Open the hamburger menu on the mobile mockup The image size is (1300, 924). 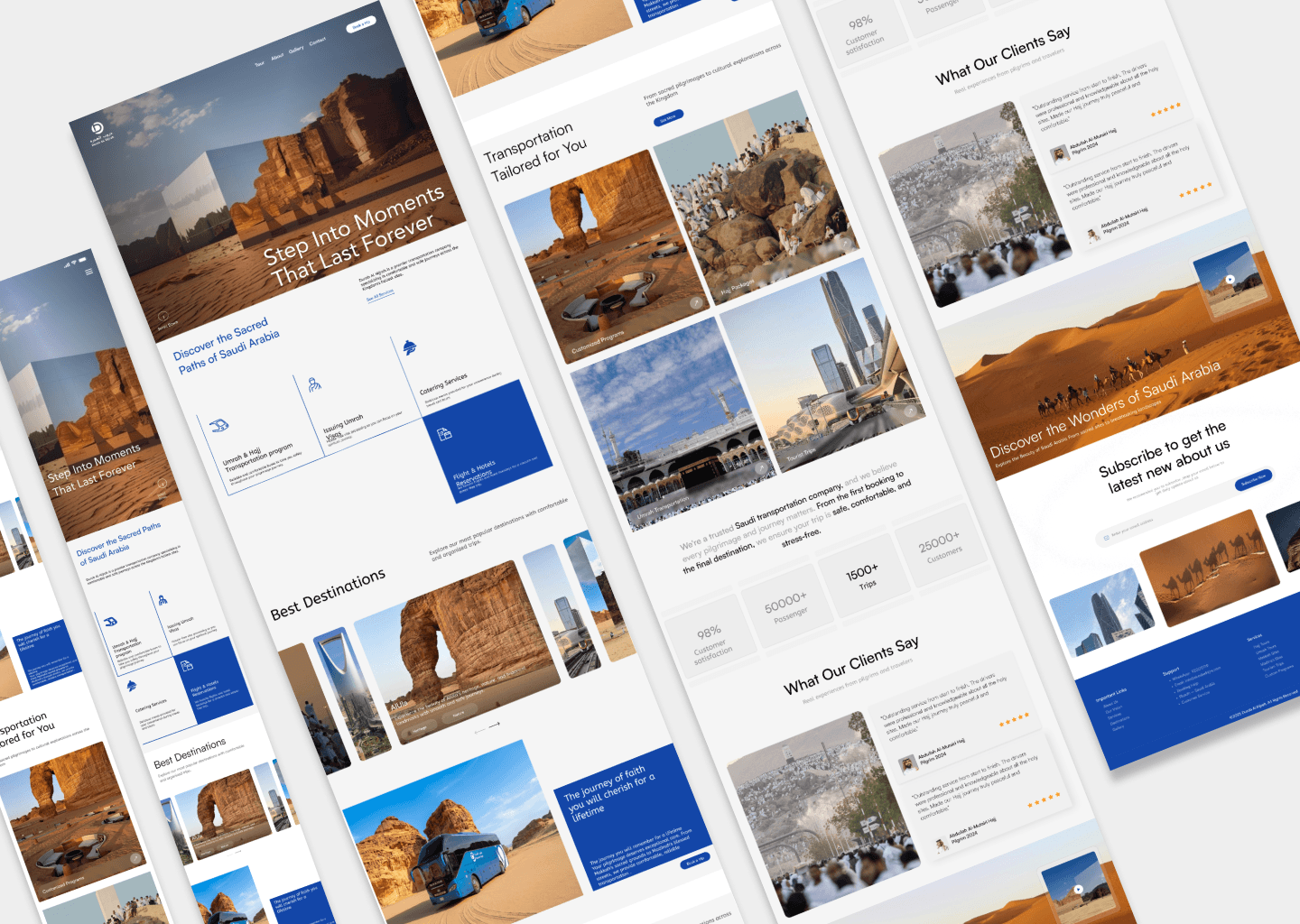pos(88,272)
